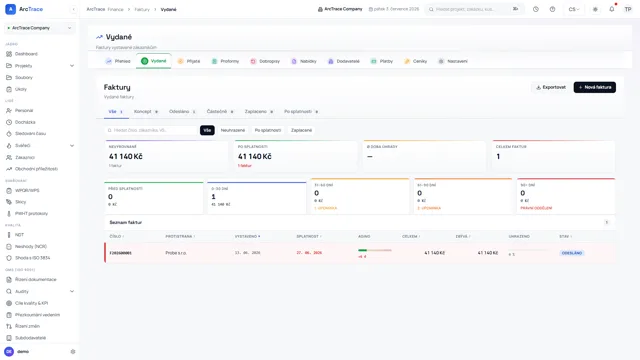This screenshot has height=360, width=640.
Task: Sort by the Vystaveno column header
Action: 247,236
